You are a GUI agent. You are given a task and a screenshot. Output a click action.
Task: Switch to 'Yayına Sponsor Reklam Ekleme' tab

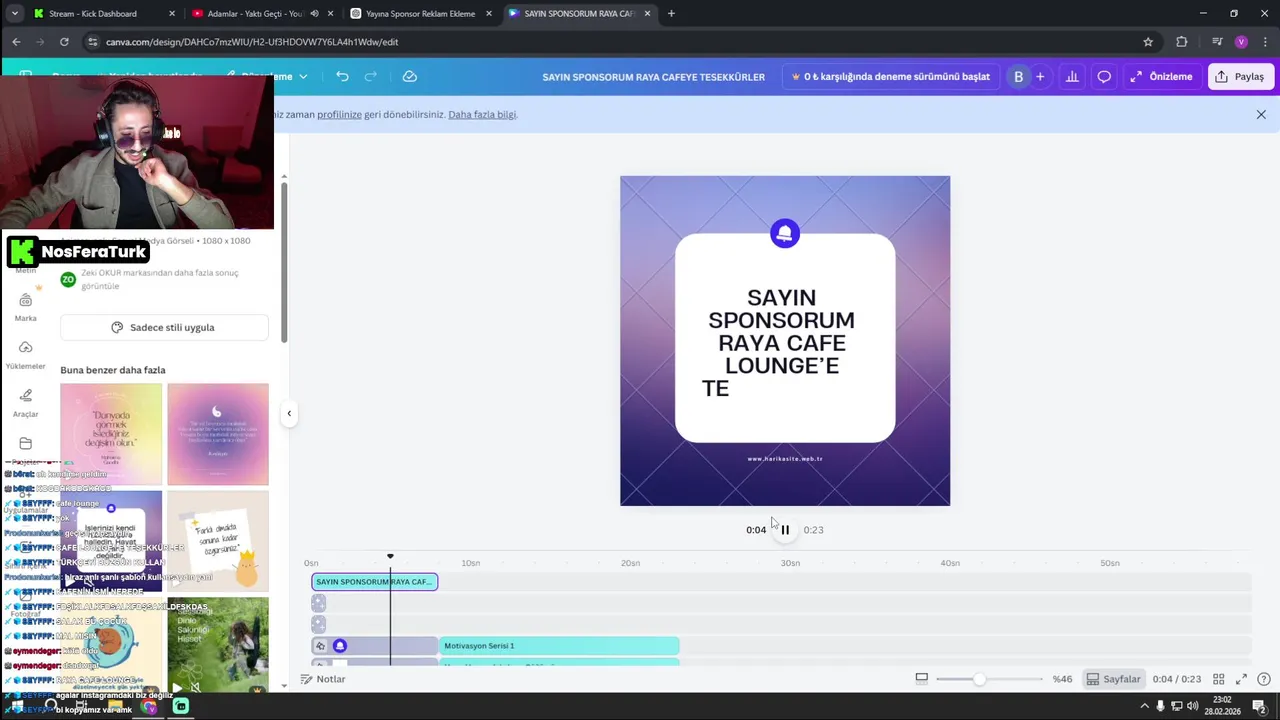pos(420,14)
